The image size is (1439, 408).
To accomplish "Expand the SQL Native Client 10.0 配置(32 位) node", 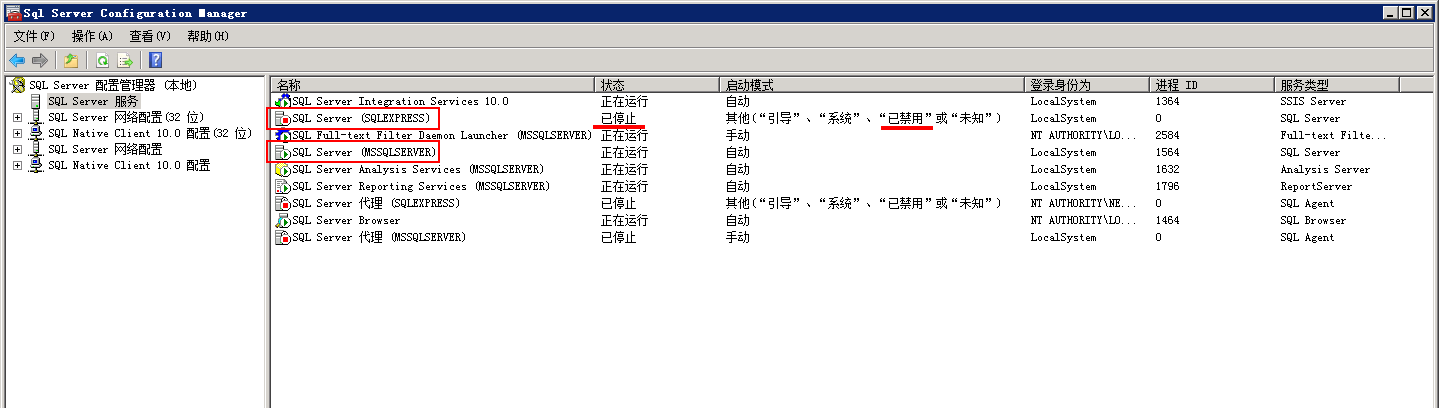I will [x=17, y=133].
